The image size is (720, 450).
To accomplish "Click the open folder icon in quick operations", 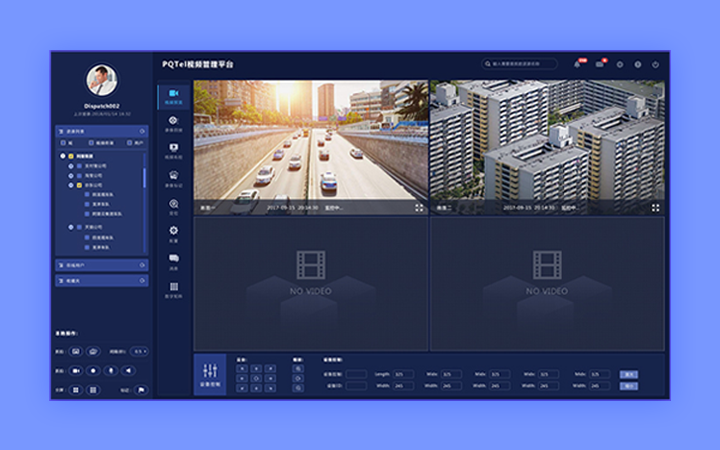I will [x=93, y=352].
